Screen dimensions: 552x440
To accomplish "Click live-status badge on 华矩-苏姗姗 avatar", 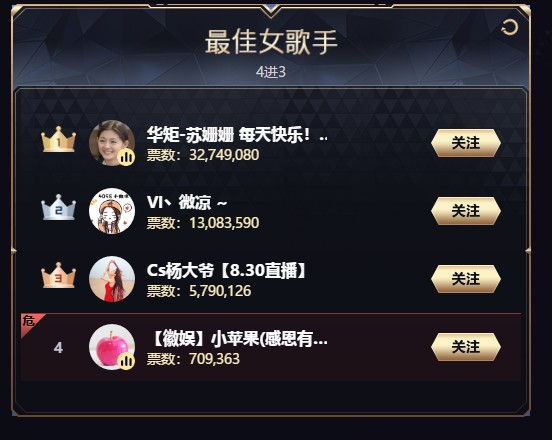I will pos(126,157).
